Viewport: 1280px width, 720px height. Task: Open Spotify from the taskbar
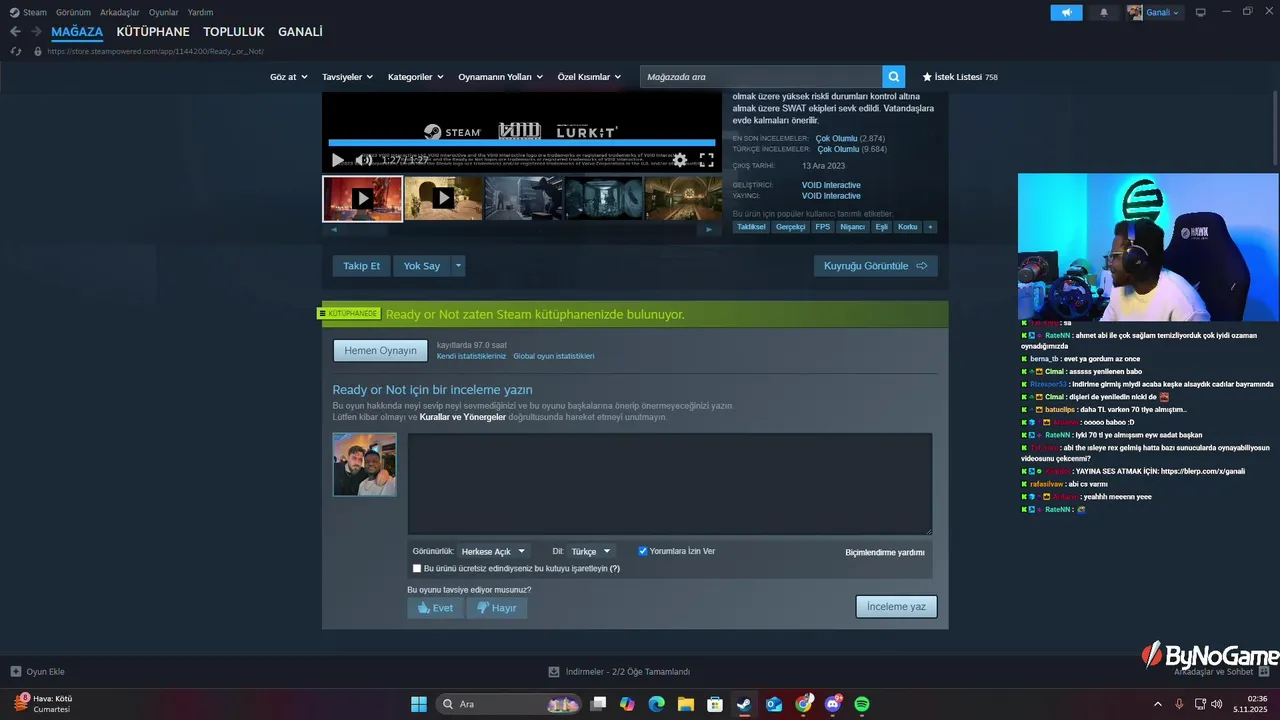862,704
